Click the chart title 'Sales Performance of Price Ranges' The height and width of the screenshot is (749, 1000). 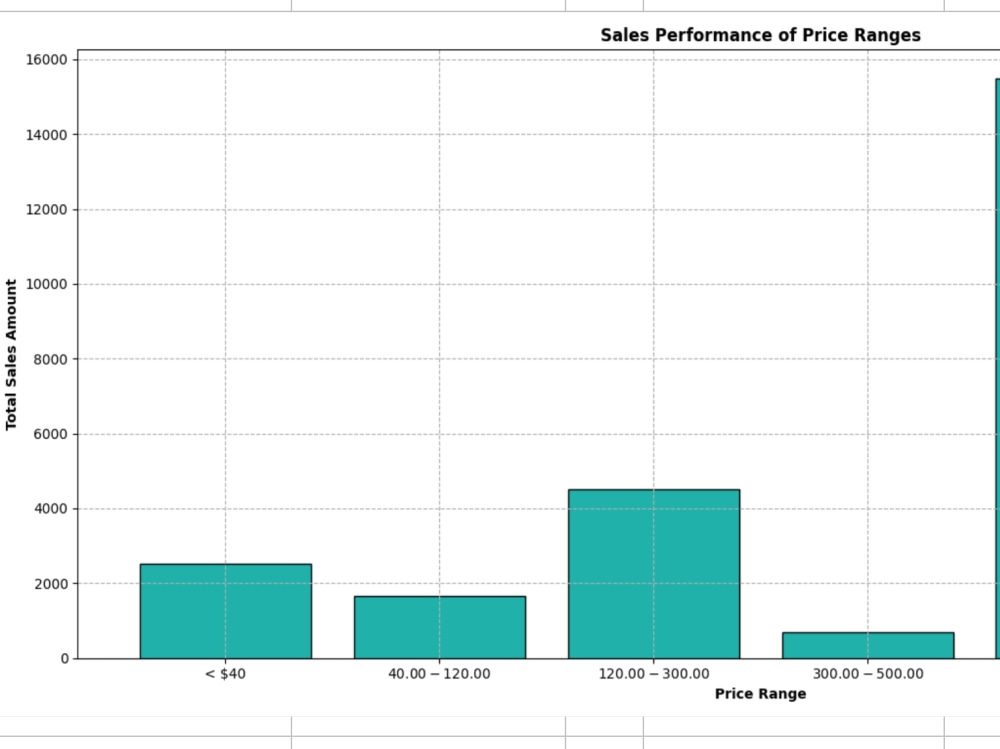(x=760, y=35)
